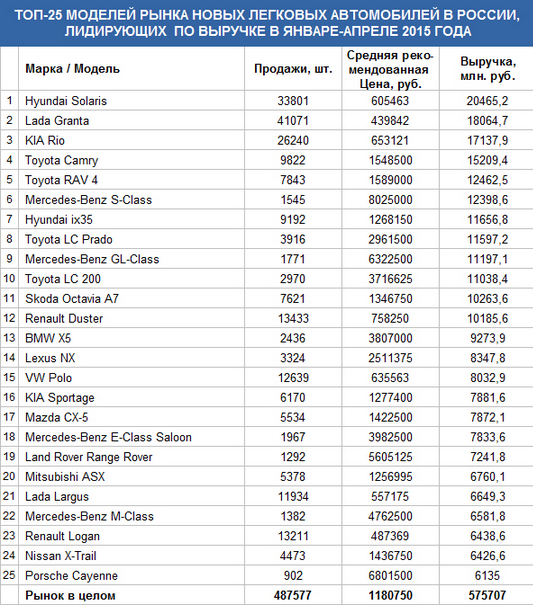533x605 pixels.
Task: Select Hyundai Solaris sales value 33801
Action: tap(293, 101)
